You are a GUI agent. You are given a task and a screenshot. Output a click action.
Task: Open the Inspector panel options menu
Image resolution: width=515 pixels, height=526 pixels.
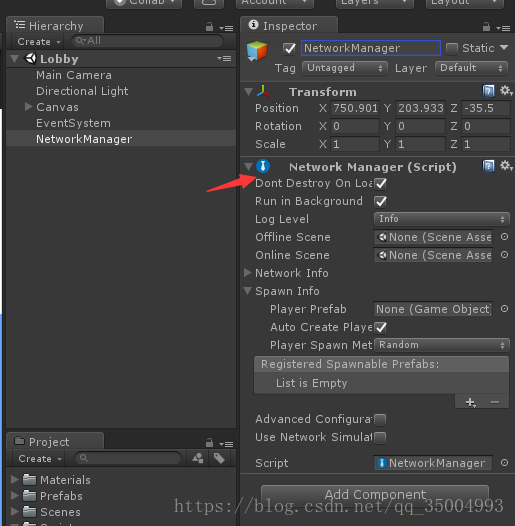(x=503, y=28)
